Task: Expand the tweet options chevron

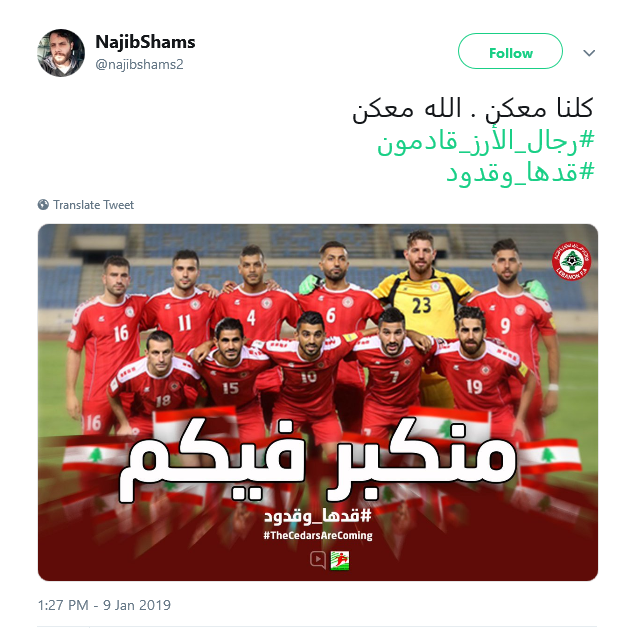Action: [589, 53]
